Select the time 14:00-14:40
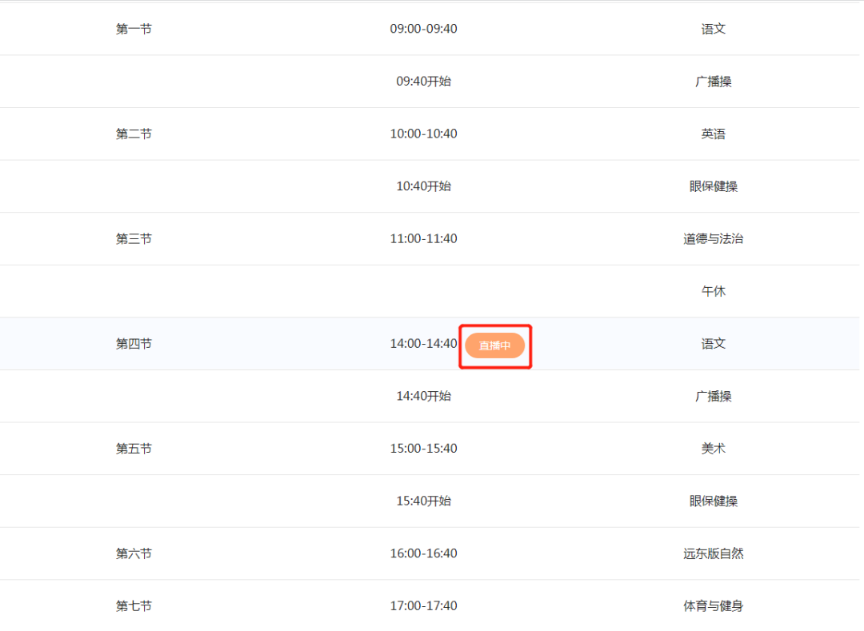 point(423,344)
